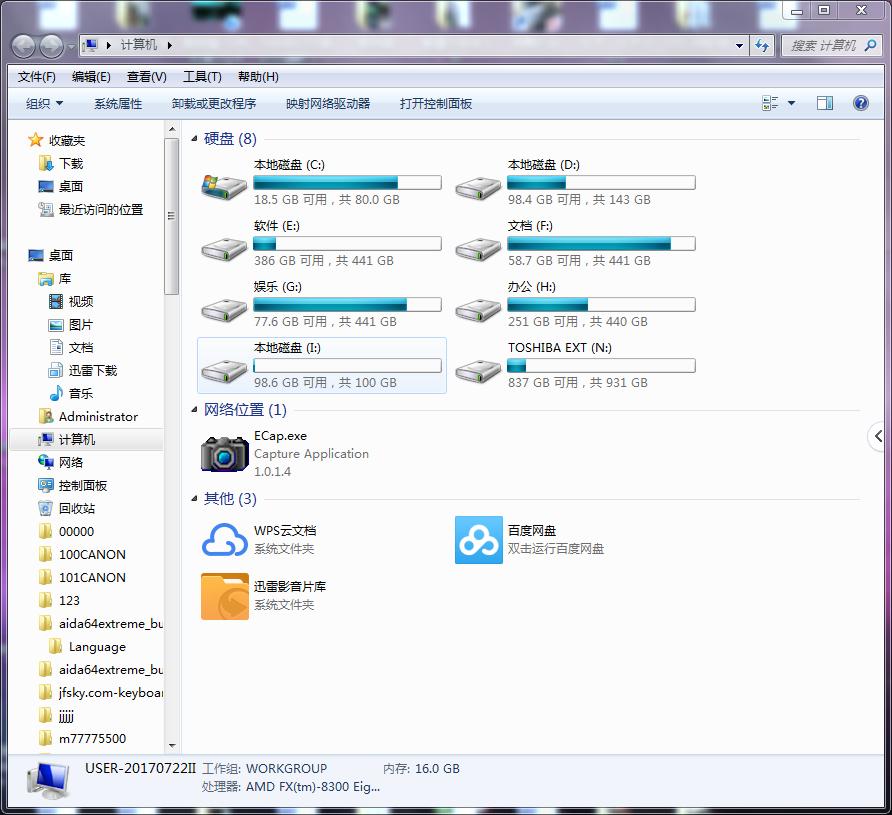This screenshot has width=892, height=815.
Task: Open 下载 downloads in sidebar
Action: tap(71, 163)
